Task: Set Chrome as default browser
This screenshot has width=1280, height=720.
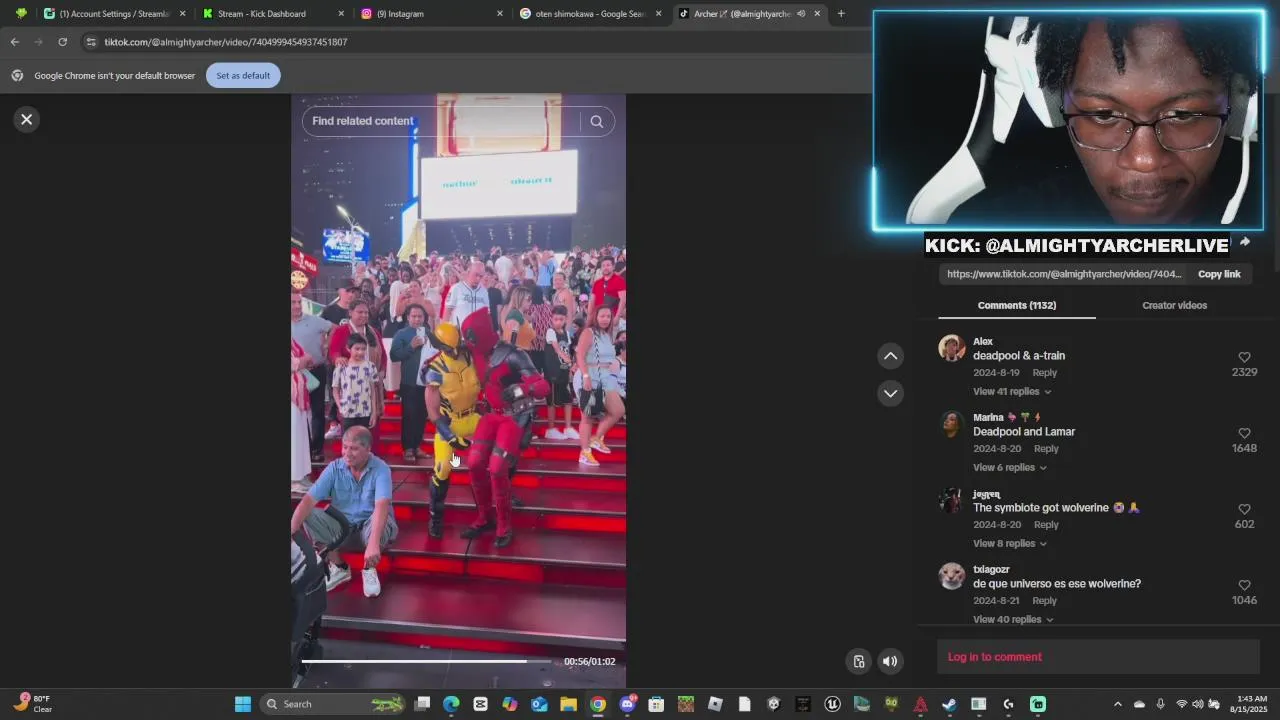Action: [x=243, y=76]
